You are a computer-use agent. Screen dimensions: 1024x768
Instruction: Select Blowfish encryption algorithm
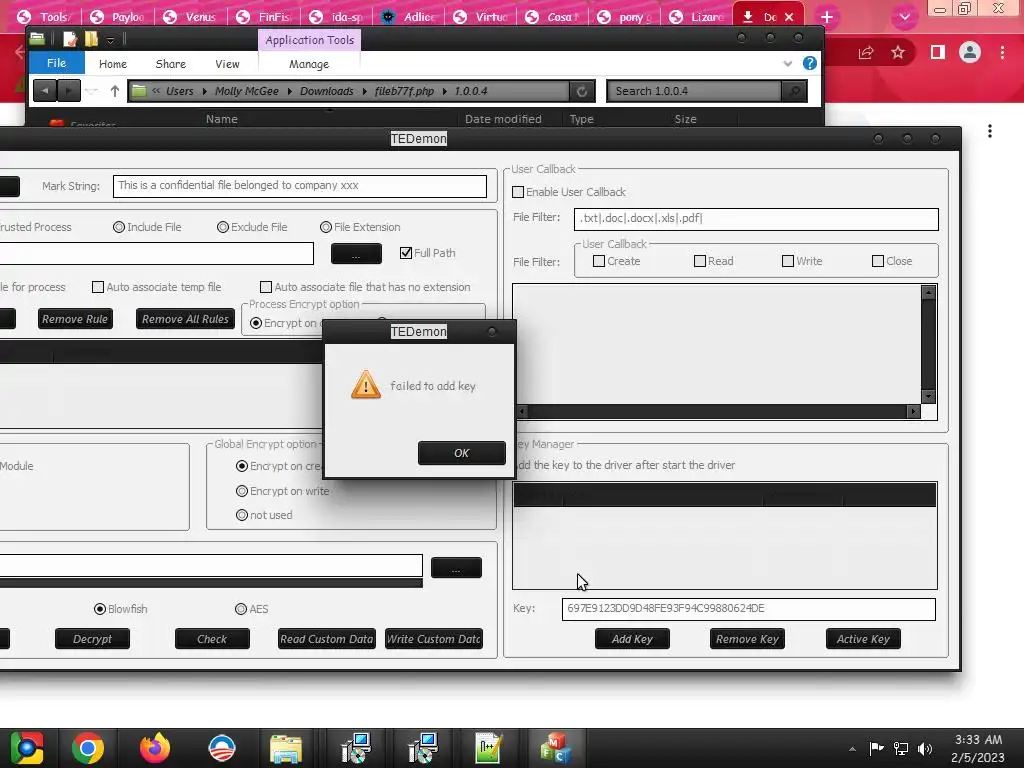coord(100,609)
